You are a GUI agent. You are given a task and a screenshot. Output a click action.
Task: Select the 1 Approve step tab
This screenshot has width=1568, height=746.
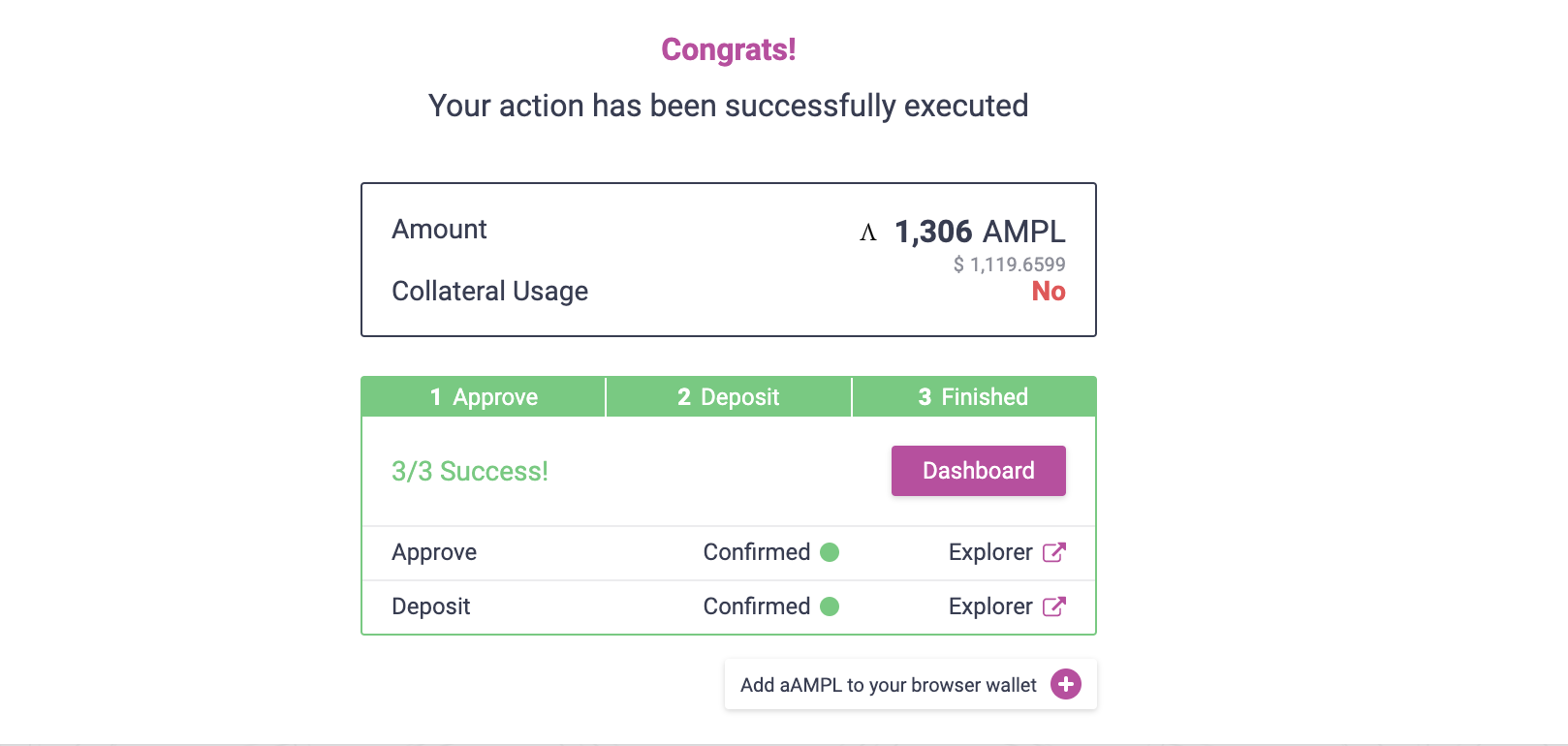pyautogui.click(x=484, y=397)
